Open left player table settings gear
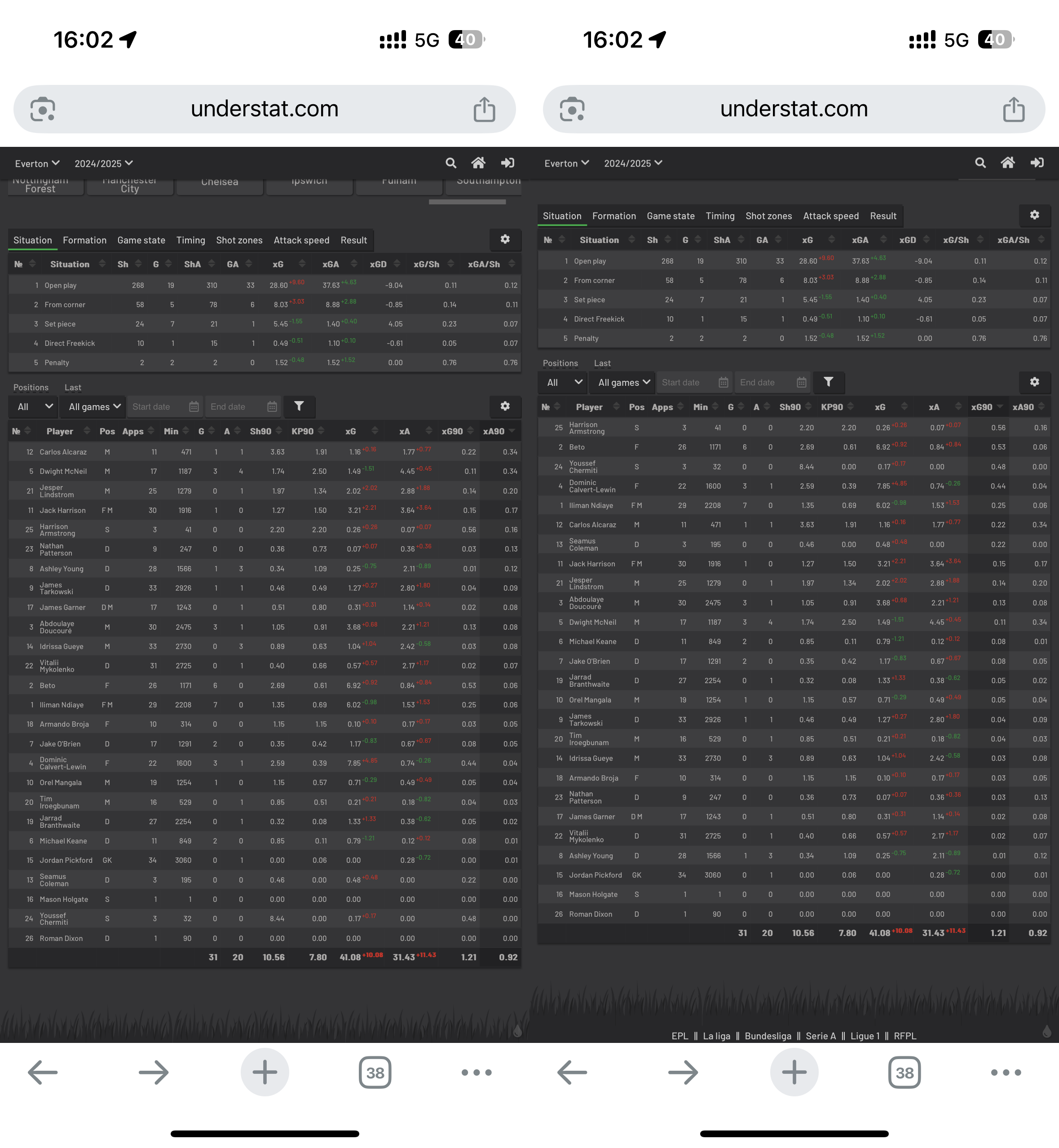Viewport: 1059px width, 1148px height. (505, 406)
